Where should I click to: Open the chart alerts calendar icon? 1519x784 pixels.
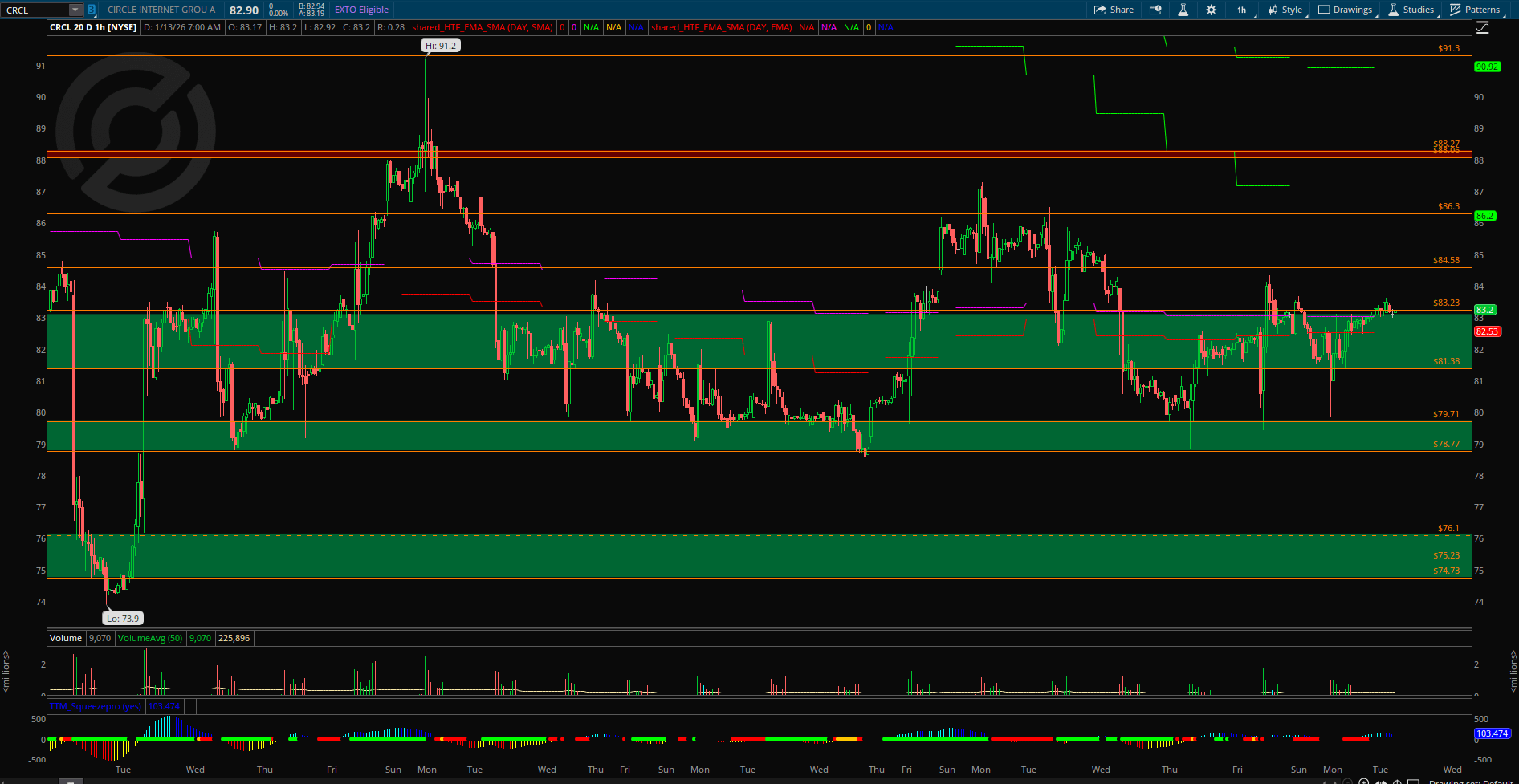coord(1155,10)
